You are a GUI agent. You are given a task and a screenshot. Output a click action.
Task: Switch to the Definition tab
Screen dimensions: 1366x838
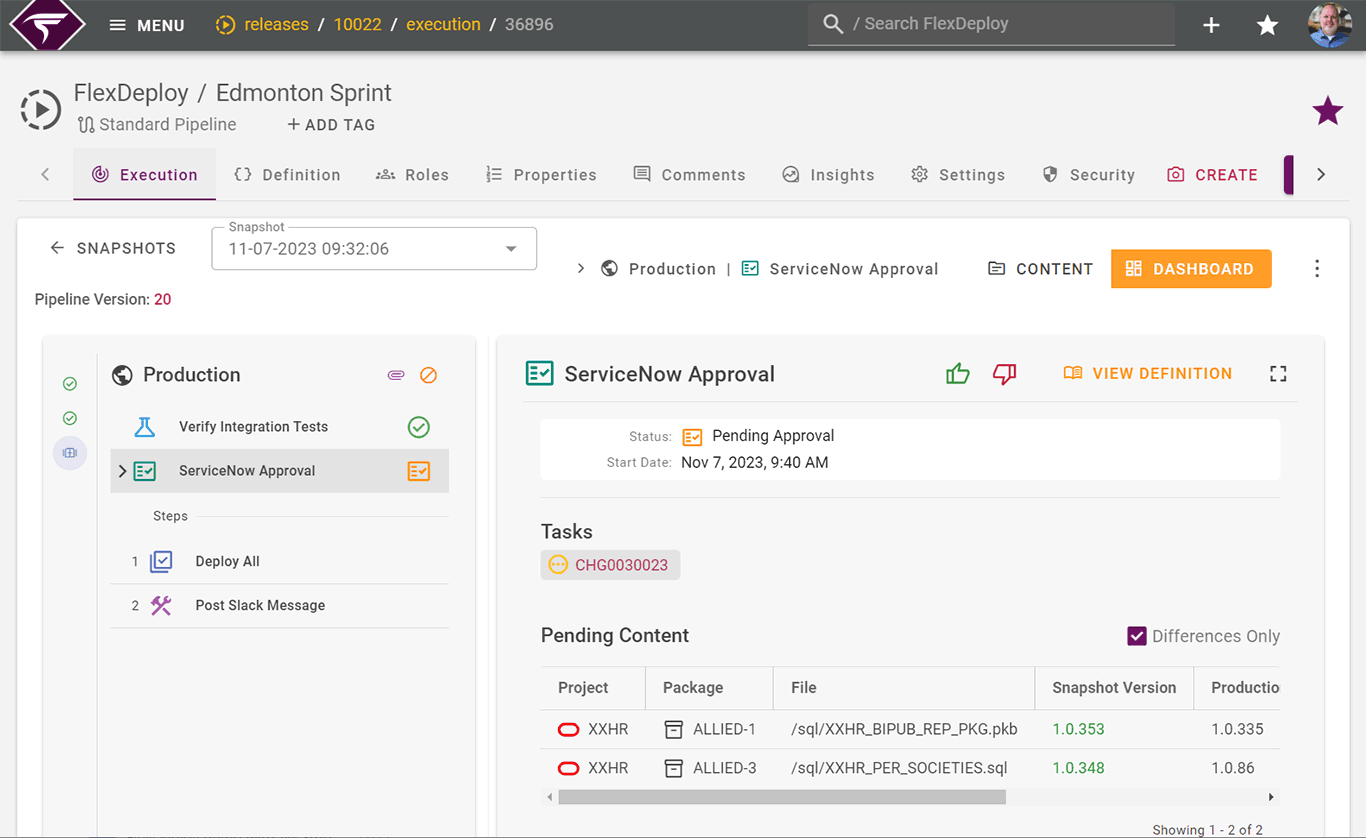coord(287,174)
